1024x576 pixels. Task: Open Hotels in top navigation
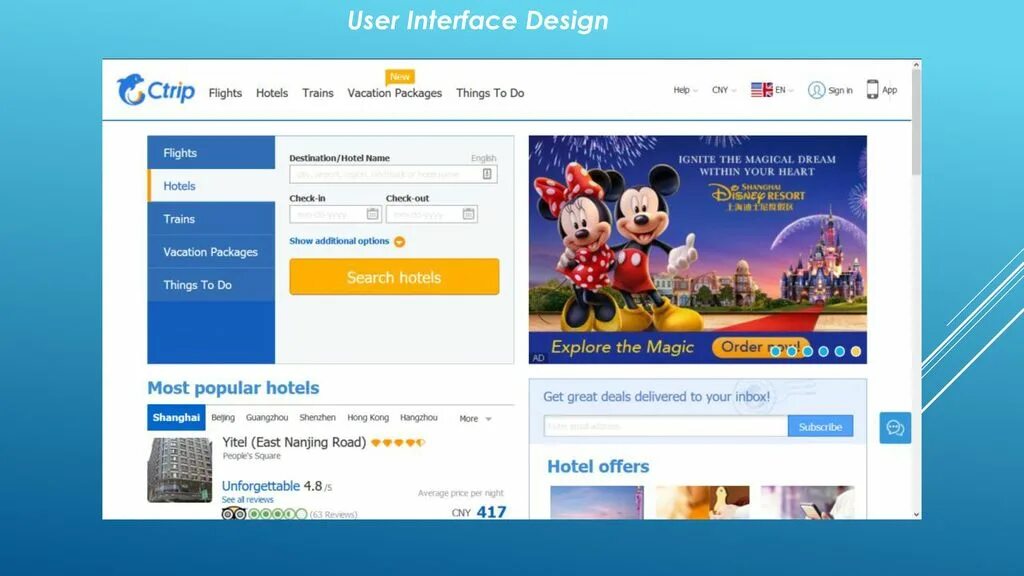pyautogui.click(x=272, y=93)
